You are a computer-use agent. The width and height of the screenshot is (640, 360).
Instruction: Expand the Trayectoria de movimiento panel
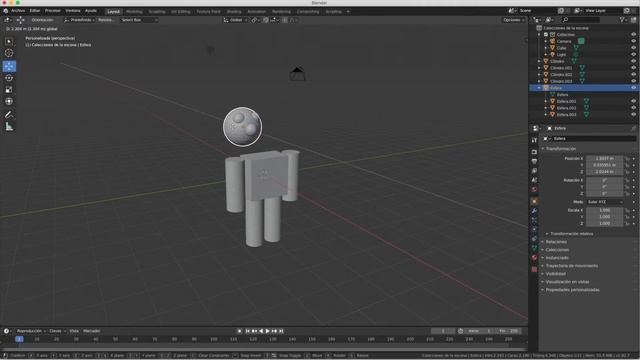point(571,266)
